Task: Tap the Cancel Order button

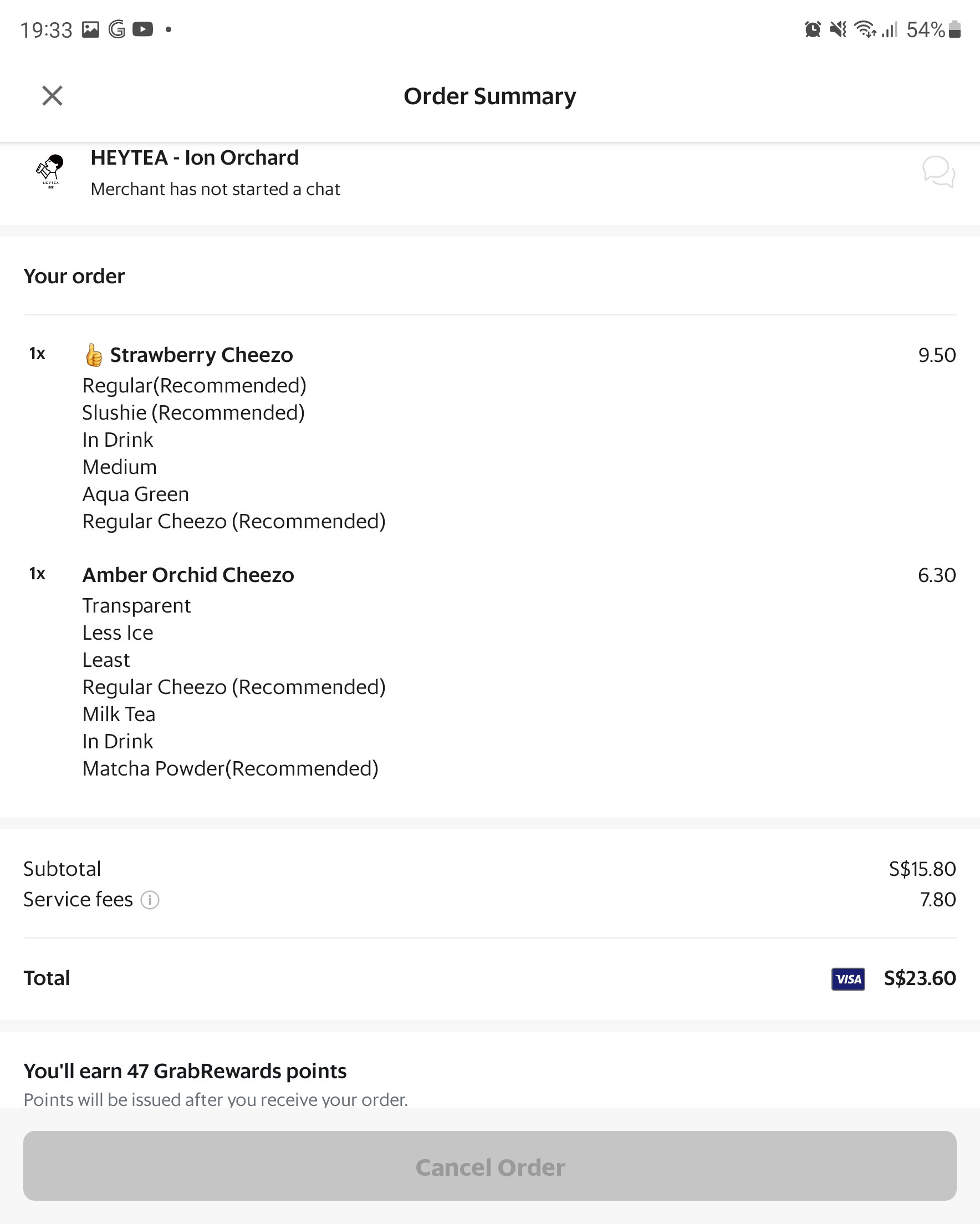Action: coord(490,1167)
